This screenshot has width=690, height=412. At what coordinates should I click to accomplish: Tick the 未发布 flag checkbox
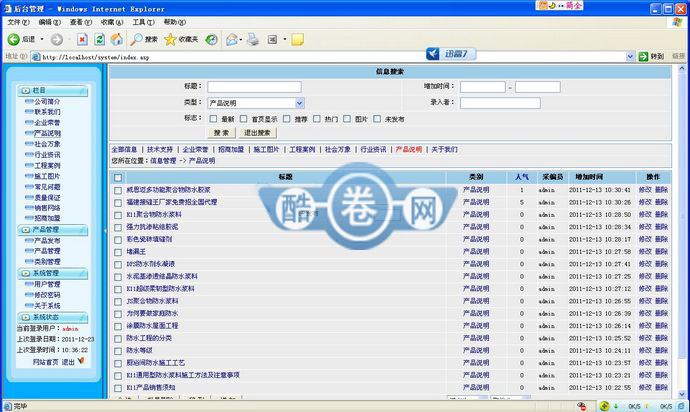click(377, 119)
